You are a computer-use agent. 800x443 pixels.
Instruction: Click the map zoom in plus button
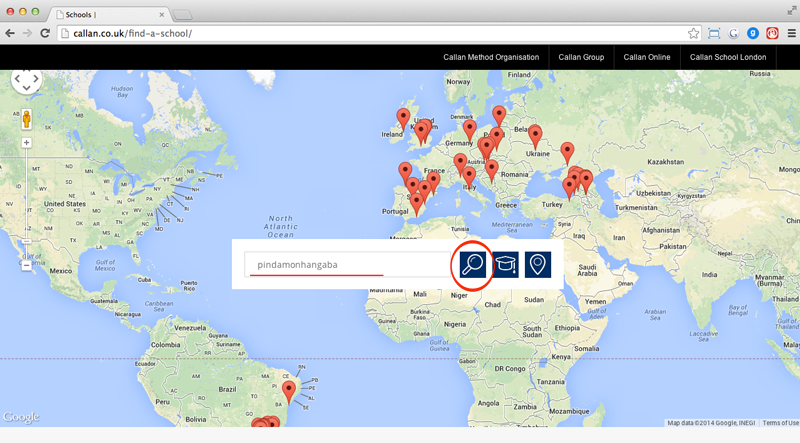[27, 143]
